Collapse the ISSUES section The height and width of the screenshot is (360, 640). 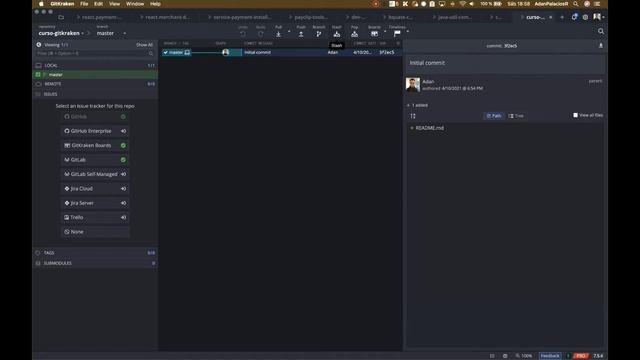[95, 94]
